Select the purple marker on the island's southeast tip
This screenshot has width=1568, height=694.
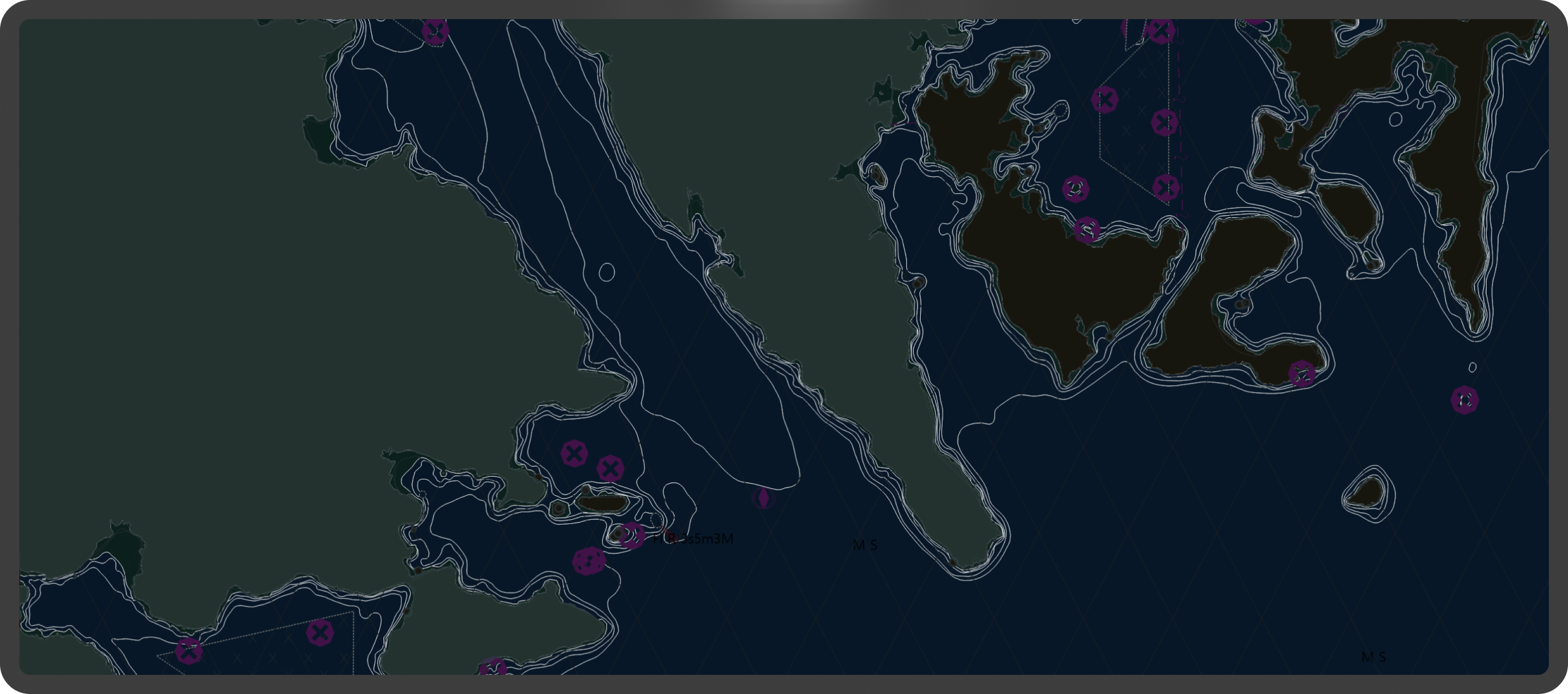pyautogui.click(x=1302, y=374)
